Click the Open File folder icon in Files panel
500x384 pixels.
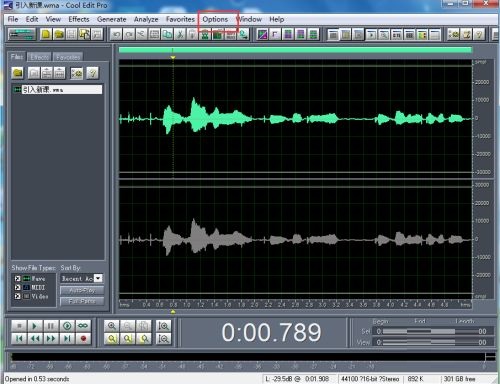18,73
